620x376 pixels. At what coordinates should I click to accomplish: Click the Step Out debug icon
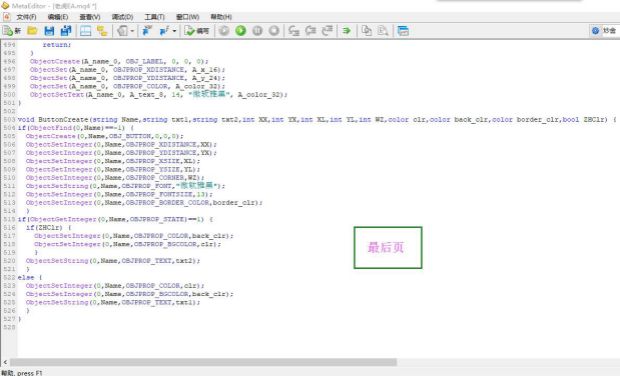pyautogui.click(x=327, y=31)
